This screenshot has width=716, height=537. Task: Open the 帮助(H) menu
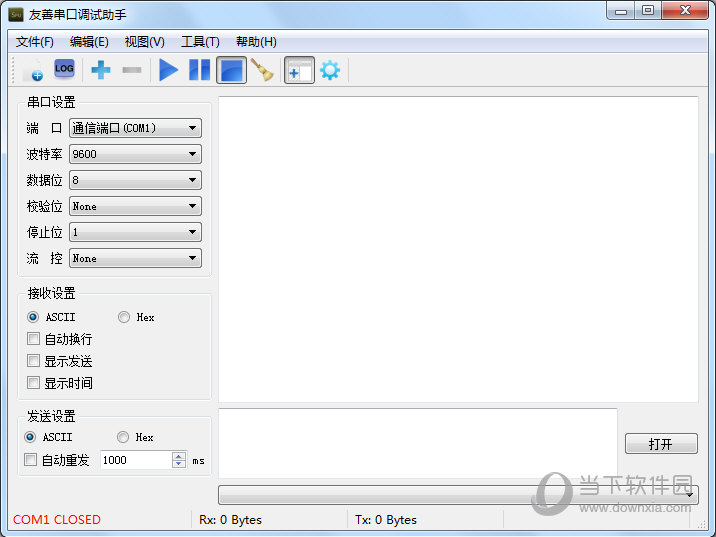(256, 42)
